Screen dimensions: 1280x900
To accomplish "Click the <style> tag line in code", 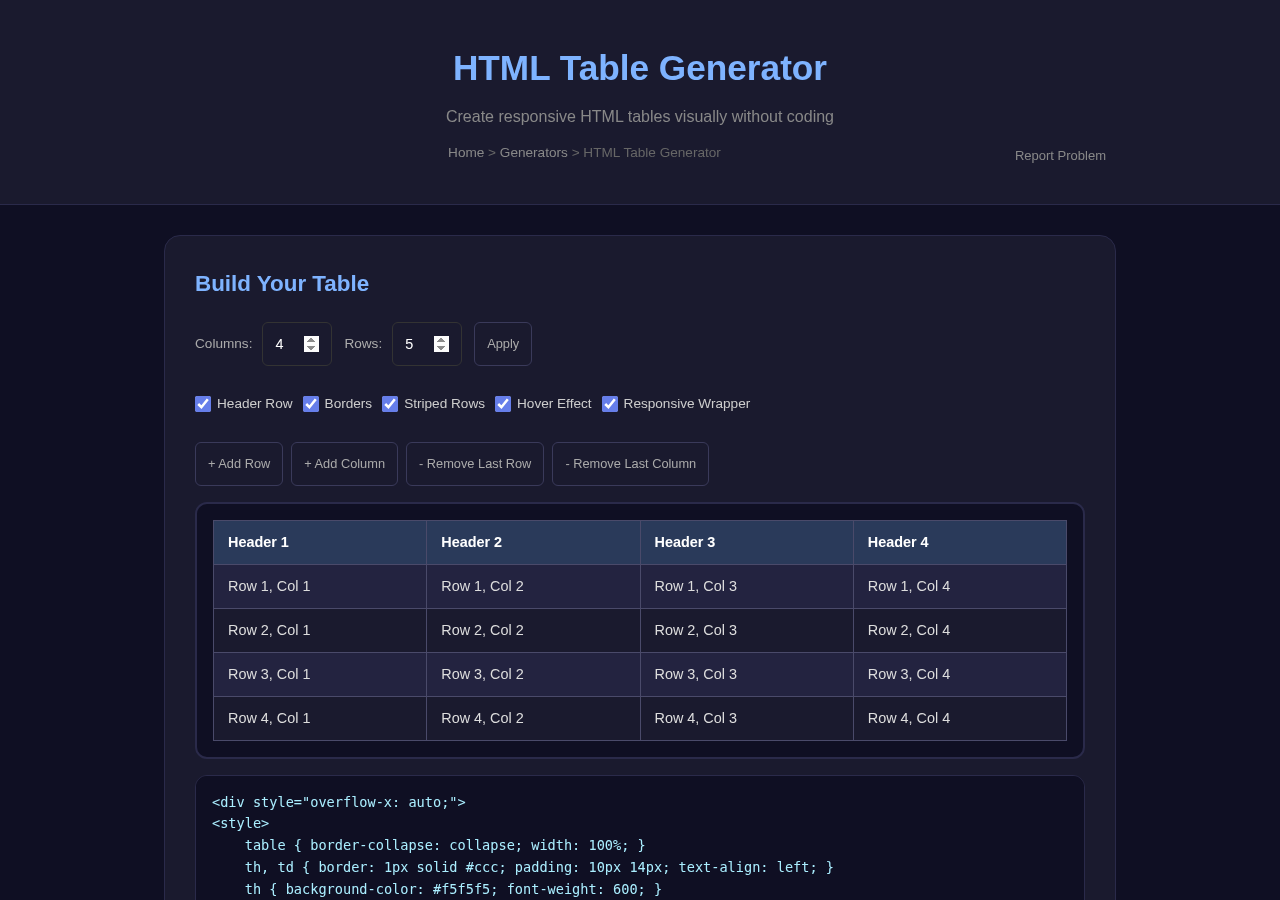I will 240,823.
